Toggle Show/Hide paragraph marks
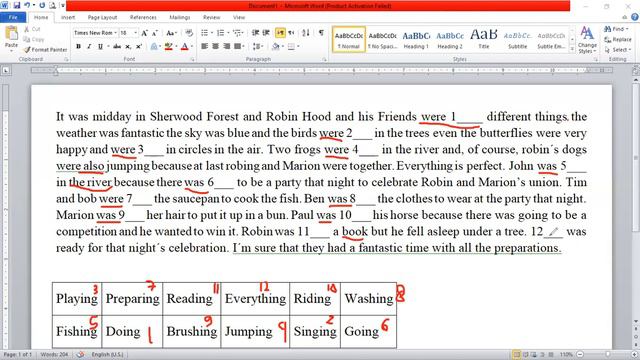The height and width of the screenshot is (360, 640). click(322, 33)
